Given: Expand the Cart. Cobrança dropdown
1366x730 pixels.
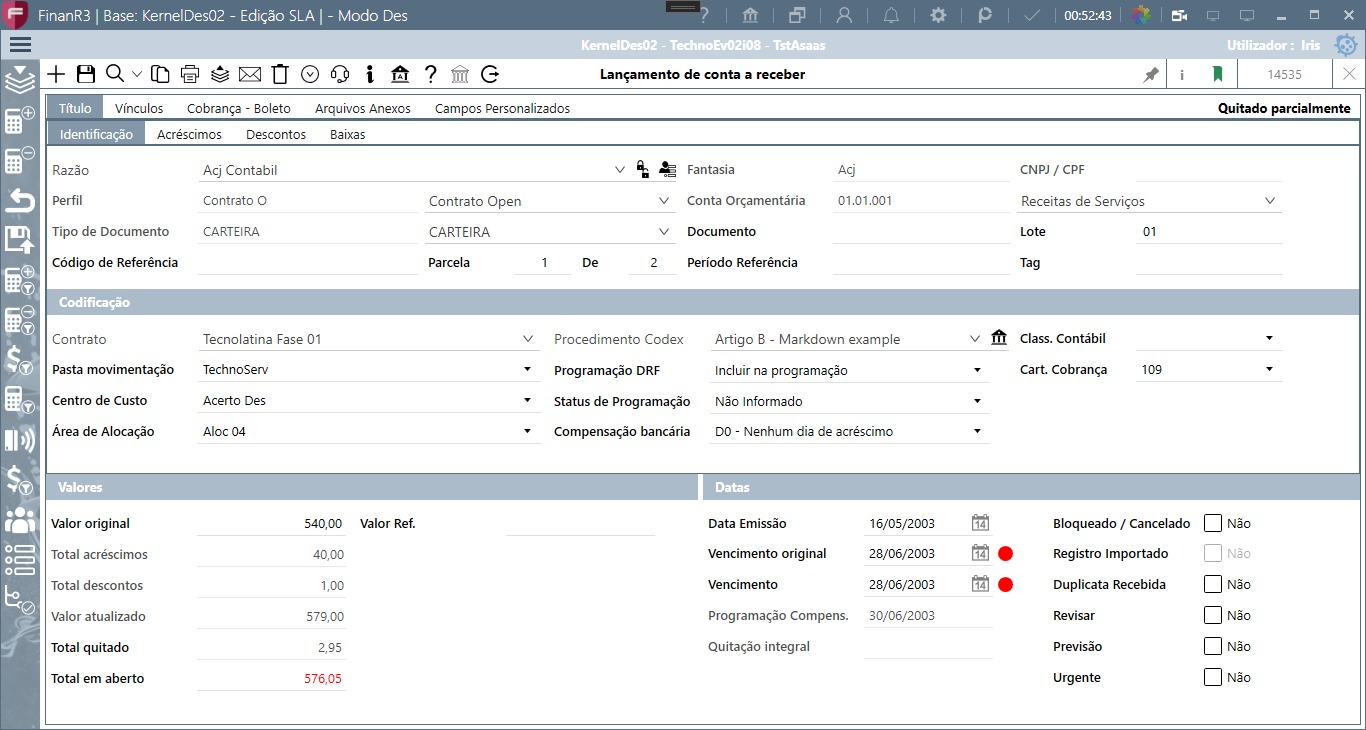Looking at the screenshot, I should [x=1269, y=369].
